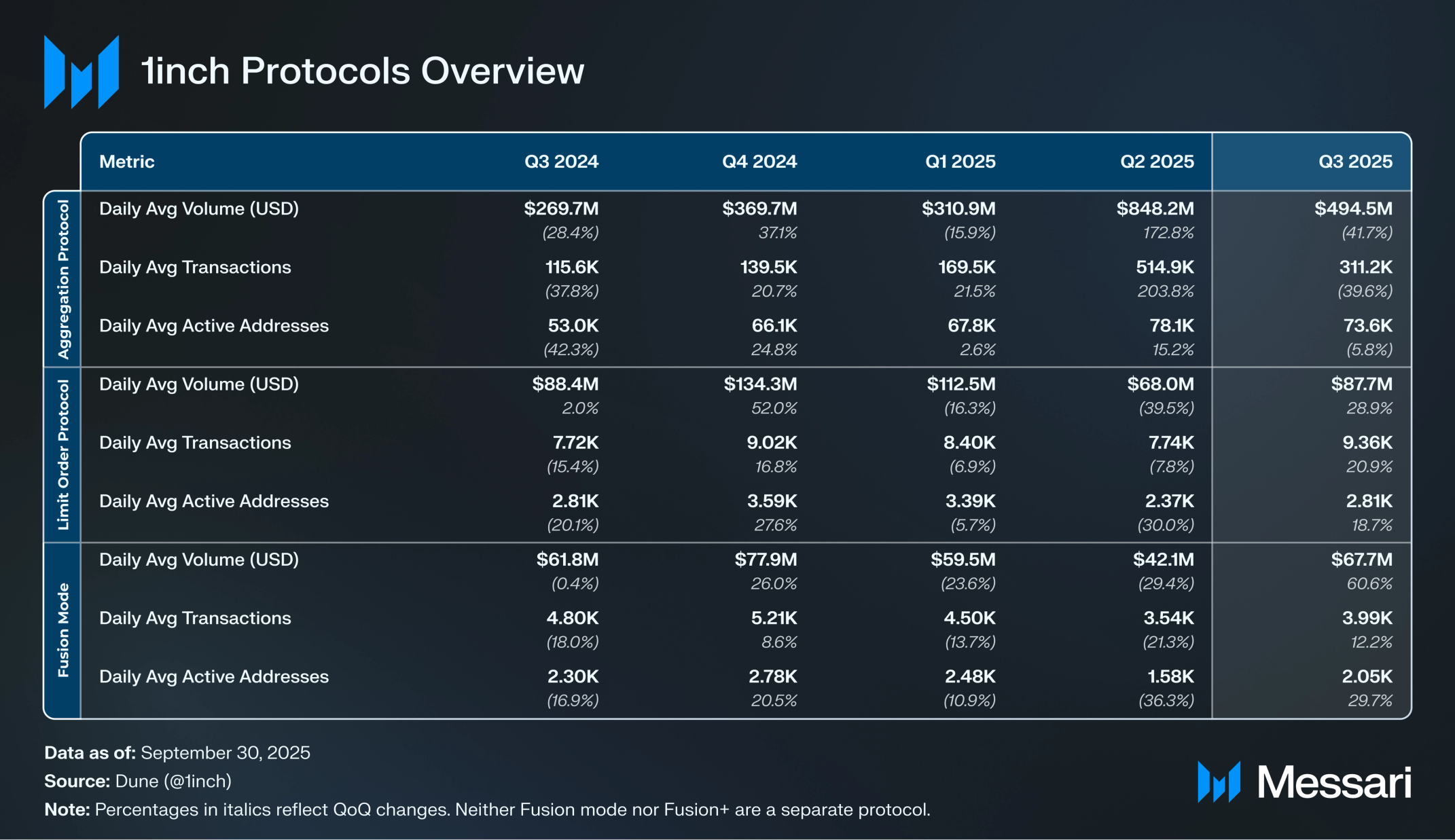1455x840 pixels.
Task: Click the $67.7M Fusion Mode volume value
Action: [1361, 560]
